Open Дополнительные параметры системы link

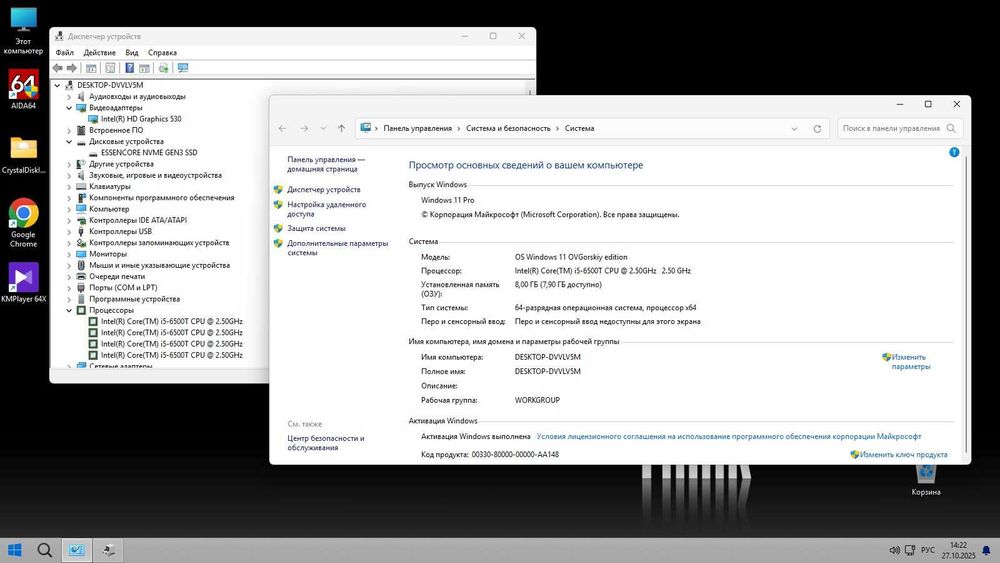337,248
